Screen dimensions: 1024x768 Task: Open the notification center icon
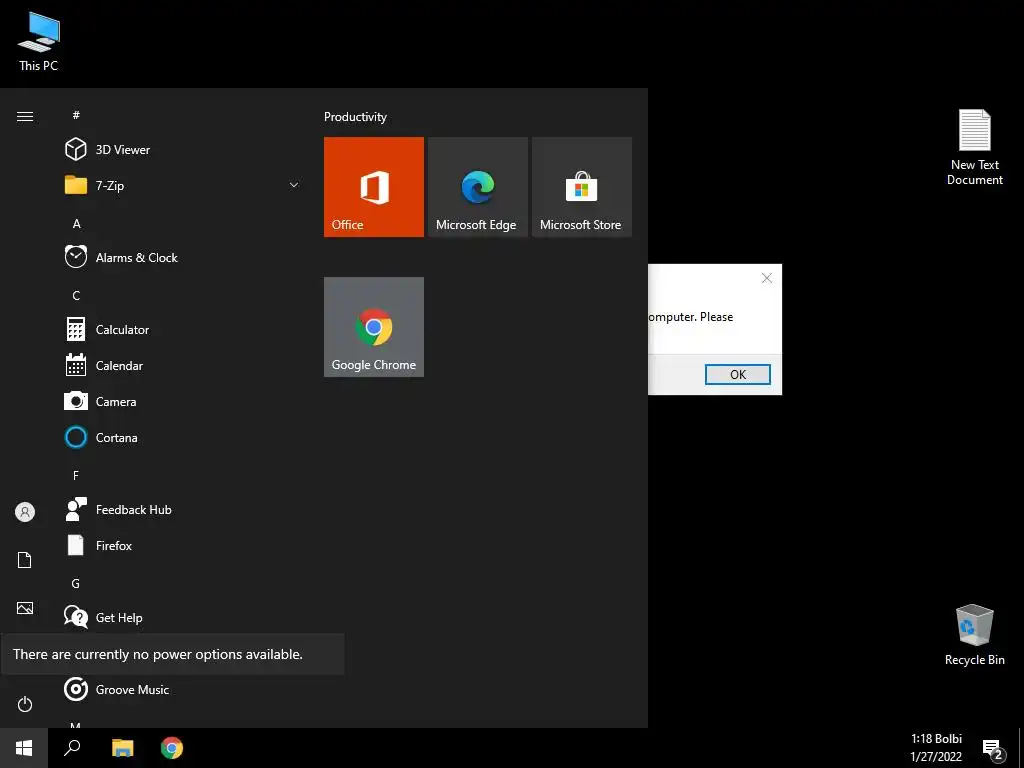993,749
